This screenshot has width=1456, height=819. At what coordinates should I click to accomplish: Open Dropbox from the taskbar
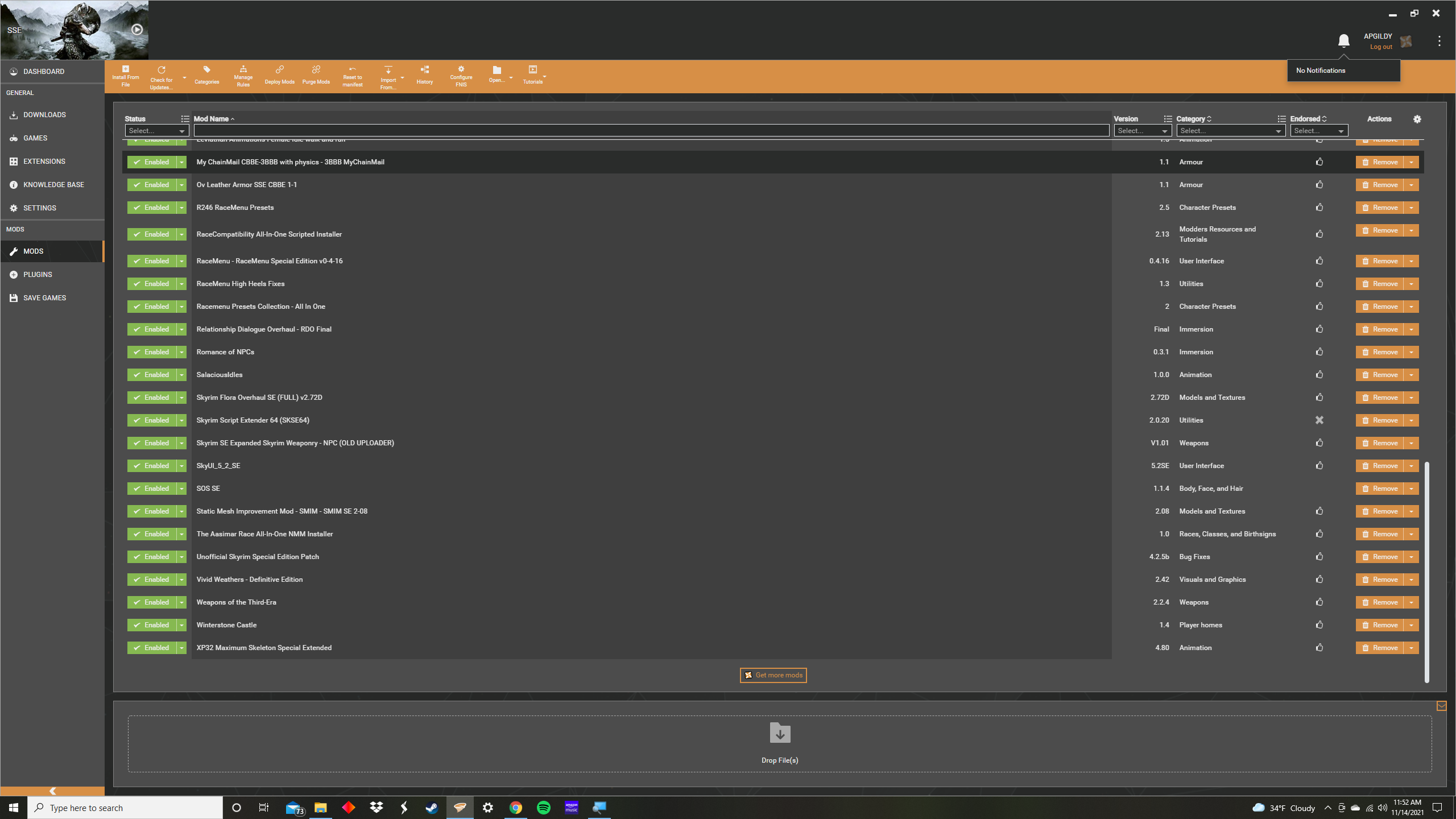coord(376,808)
